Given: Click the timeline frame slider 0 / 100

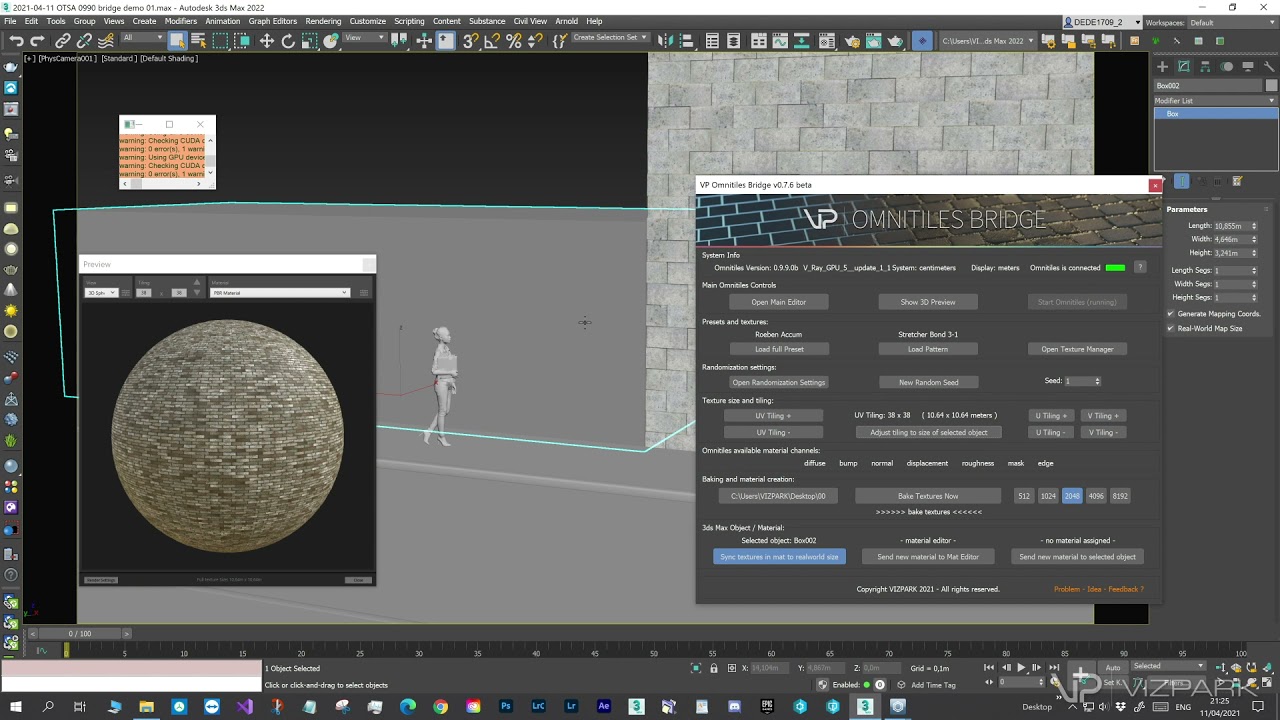Looking at the screenshot, I should [x=79, y=633].
